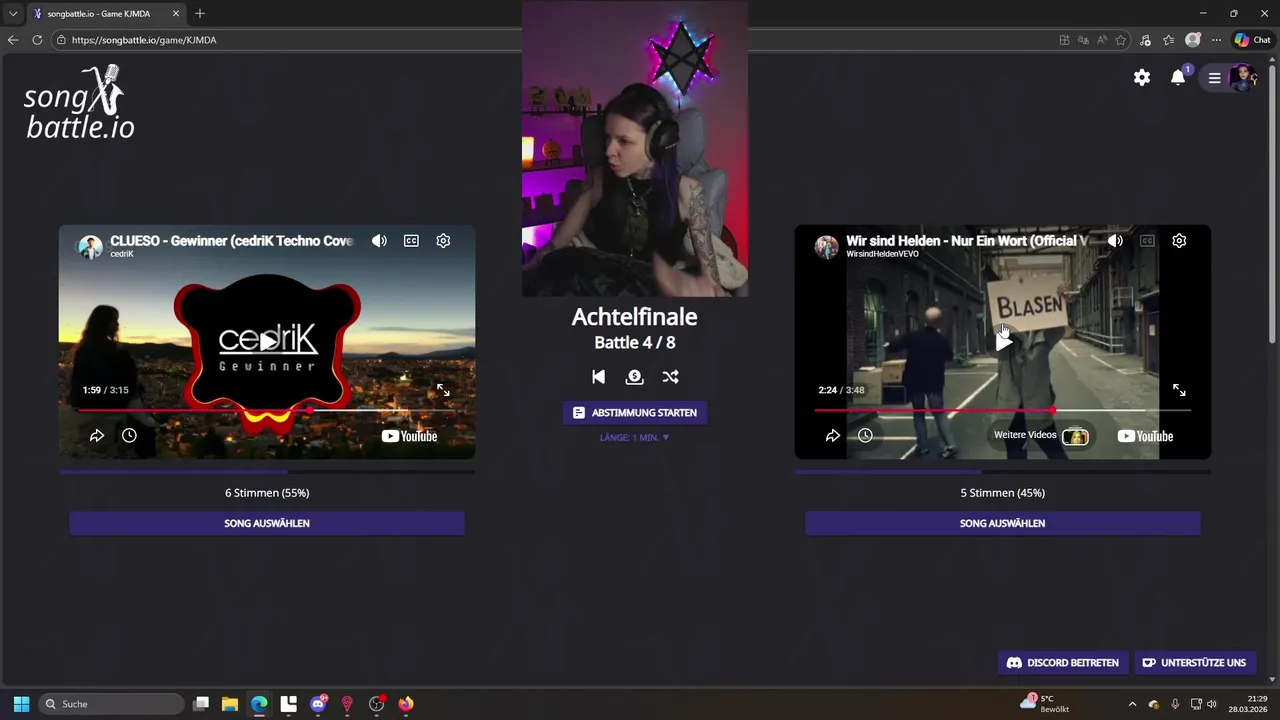Shuffle the battle songs
The image size is (1280, 720).
[x=670, y=377]
